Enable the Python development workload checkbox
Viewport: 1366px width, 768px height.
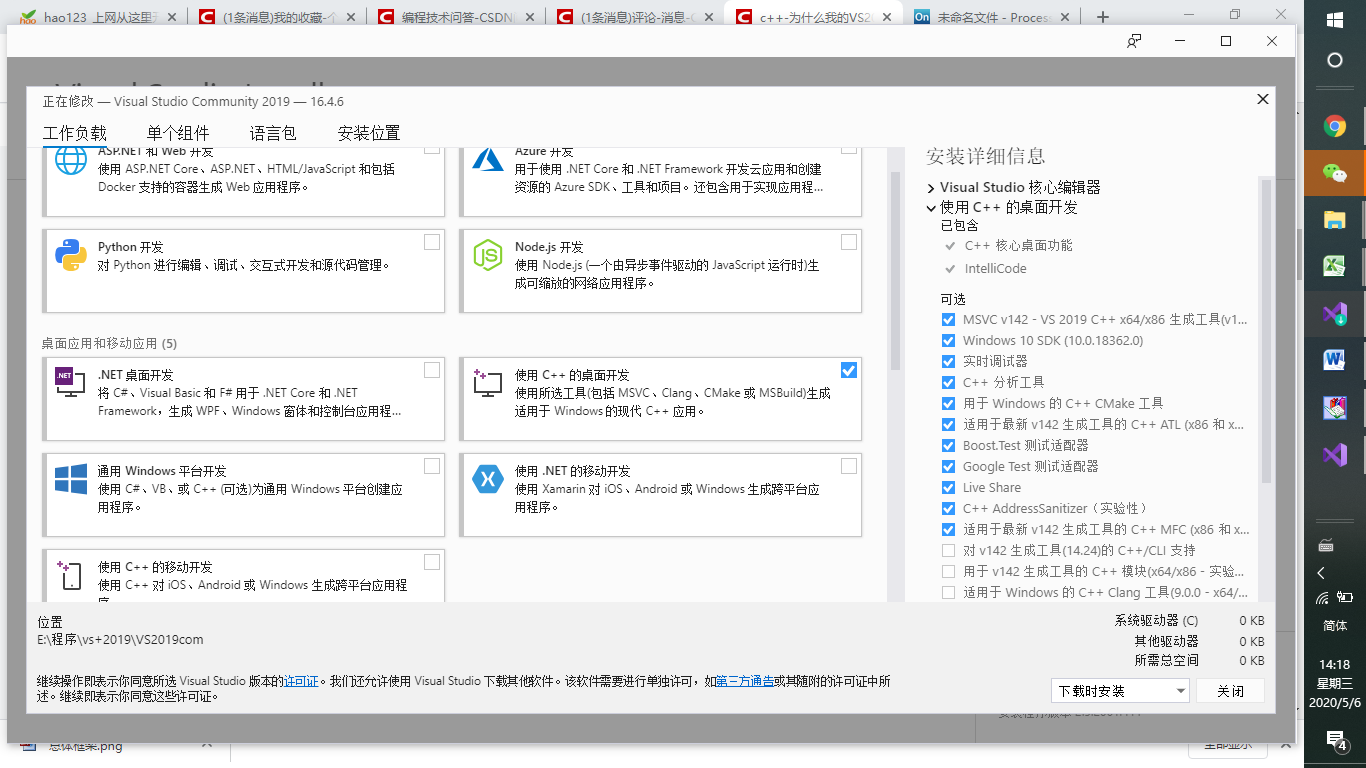(432, 242)
